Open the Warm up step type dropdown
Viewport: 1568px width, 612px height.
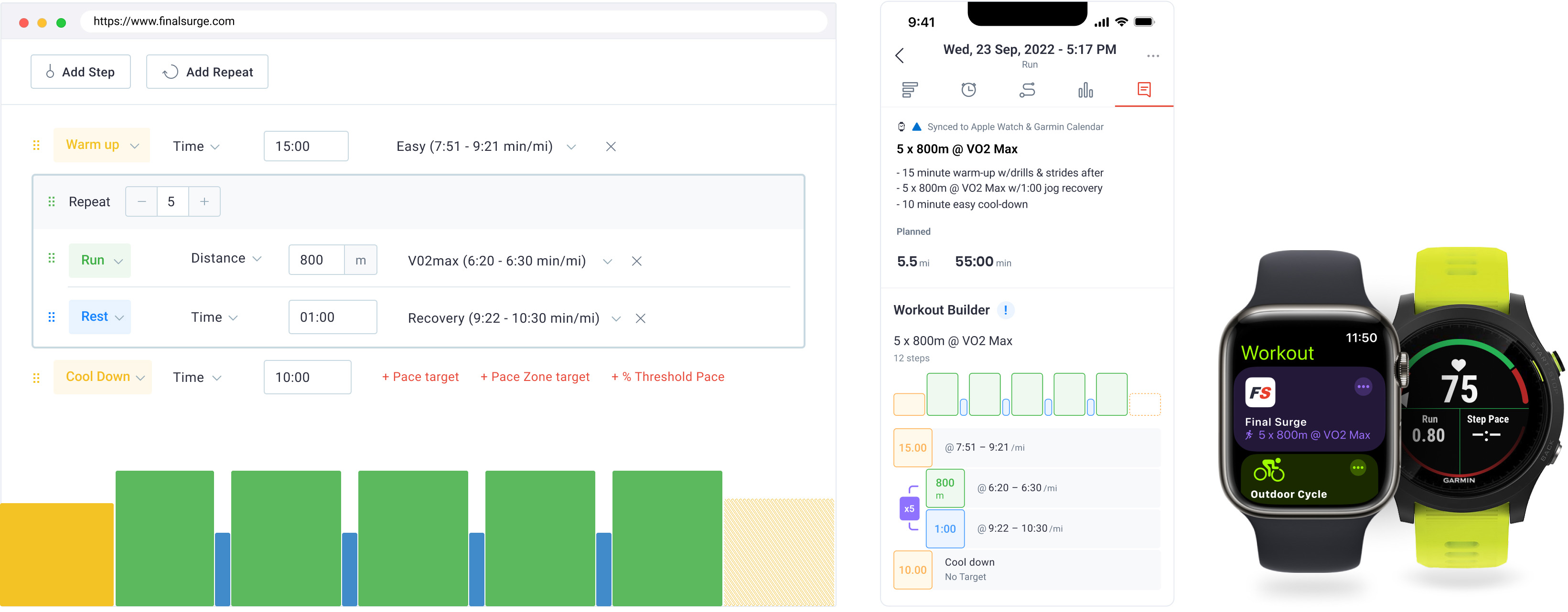(102, 146)
